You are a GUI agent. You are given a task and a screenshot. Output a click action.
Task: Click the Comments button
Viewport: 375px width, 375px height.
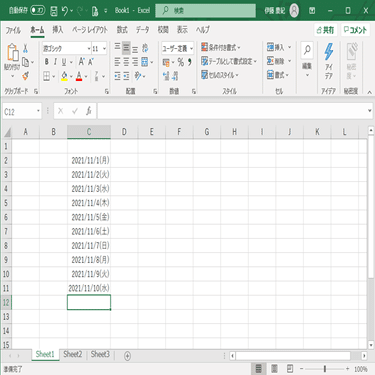(355, 30)
